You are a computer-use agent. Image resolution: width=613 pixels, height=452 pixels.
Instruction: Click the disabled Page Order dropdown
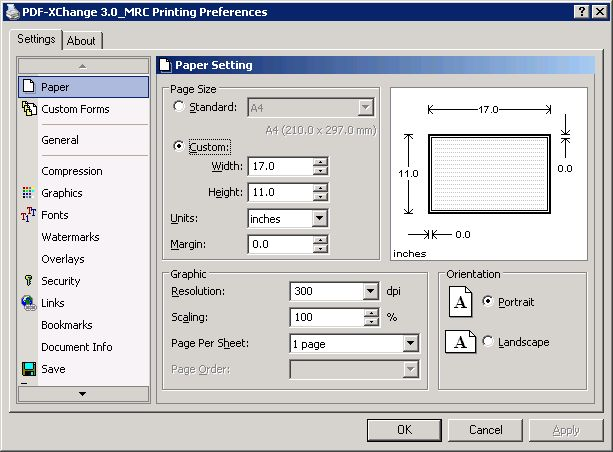(x=354, y=369)
